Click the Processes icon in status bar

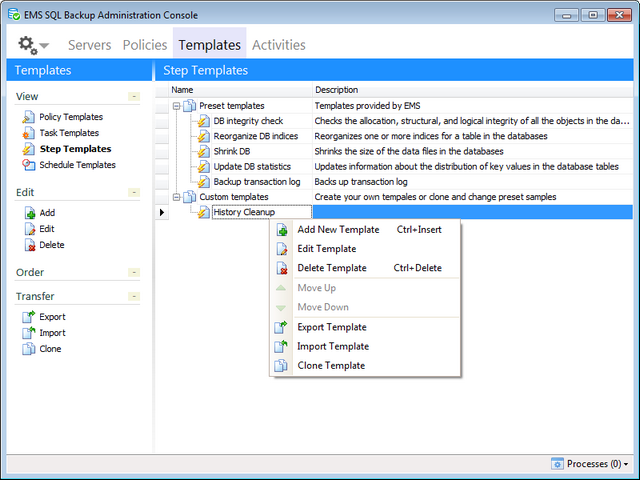point(557,464)
